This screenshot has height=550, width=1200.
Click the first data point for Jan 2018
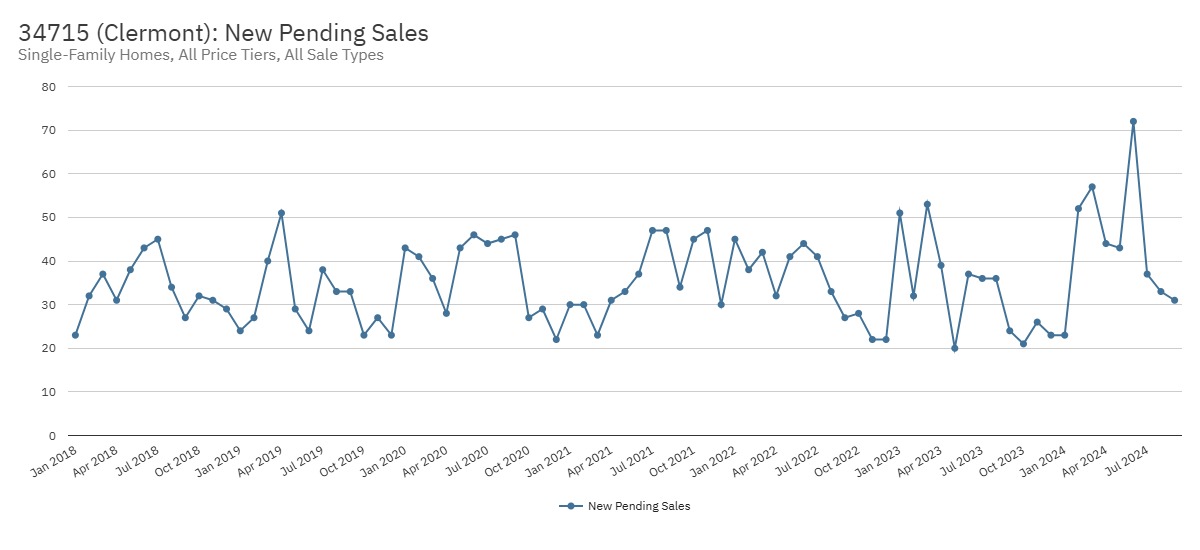75,335
